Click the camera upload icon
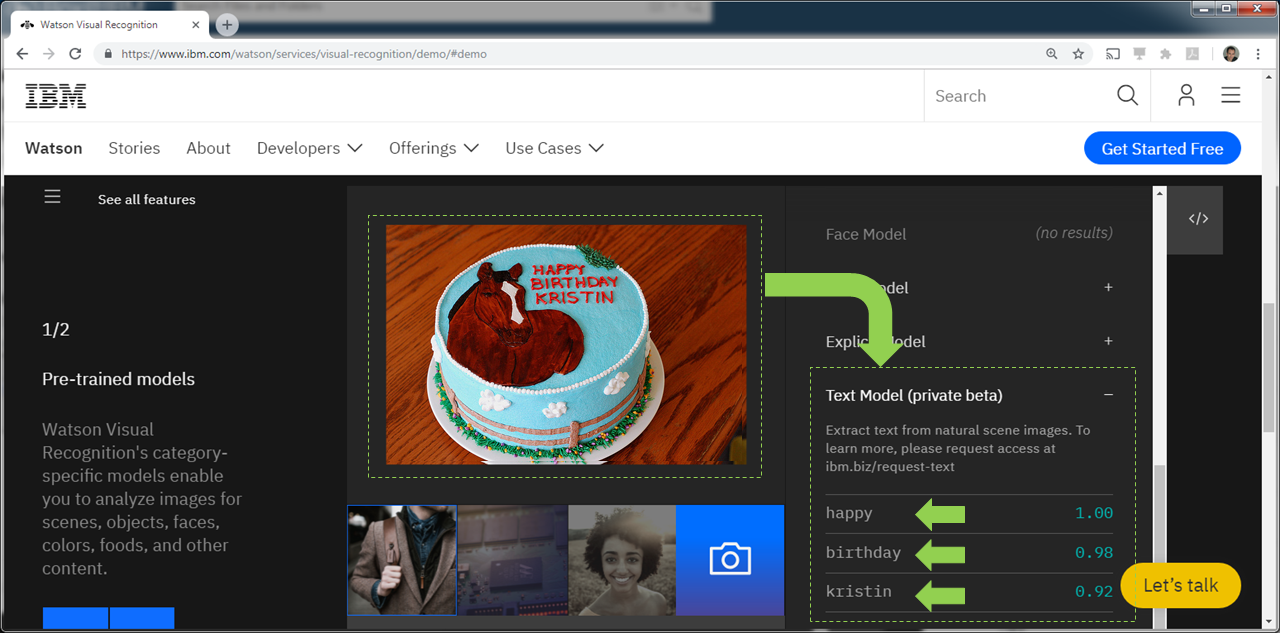This screenshot has height=633, width=1280. coord(729,559)
